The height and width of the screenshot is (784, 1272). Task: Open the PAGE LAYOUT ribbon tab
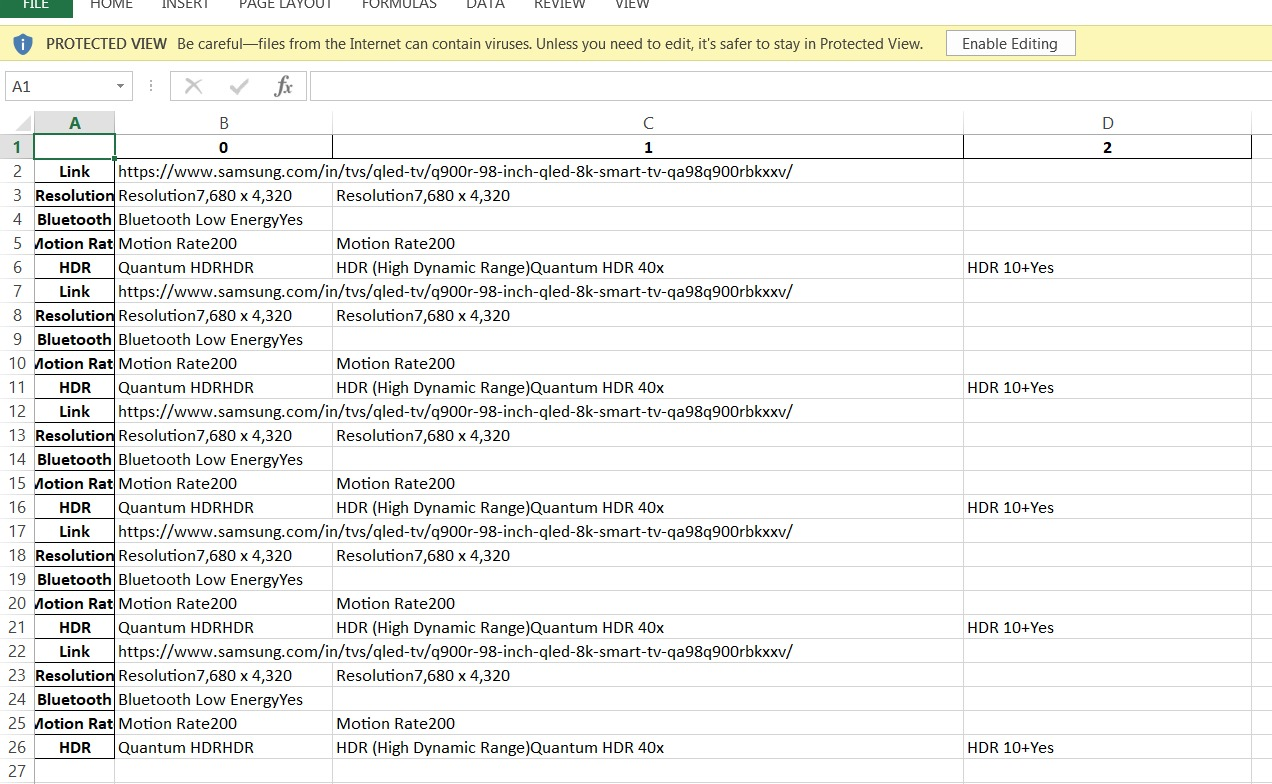point(284,5)
